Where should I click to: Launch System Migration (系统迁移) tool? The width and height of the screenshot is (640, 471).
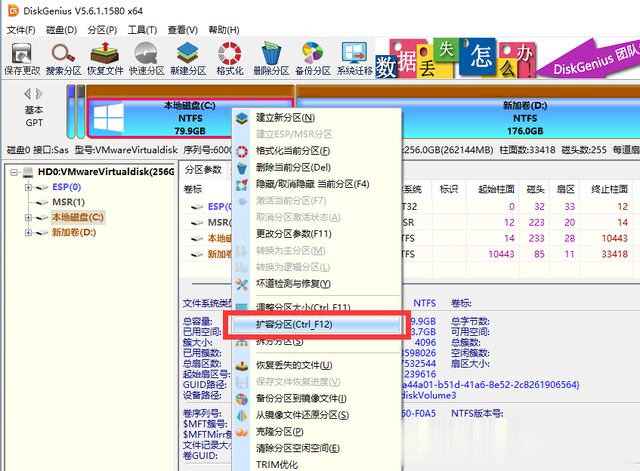(x=354, y=59)
